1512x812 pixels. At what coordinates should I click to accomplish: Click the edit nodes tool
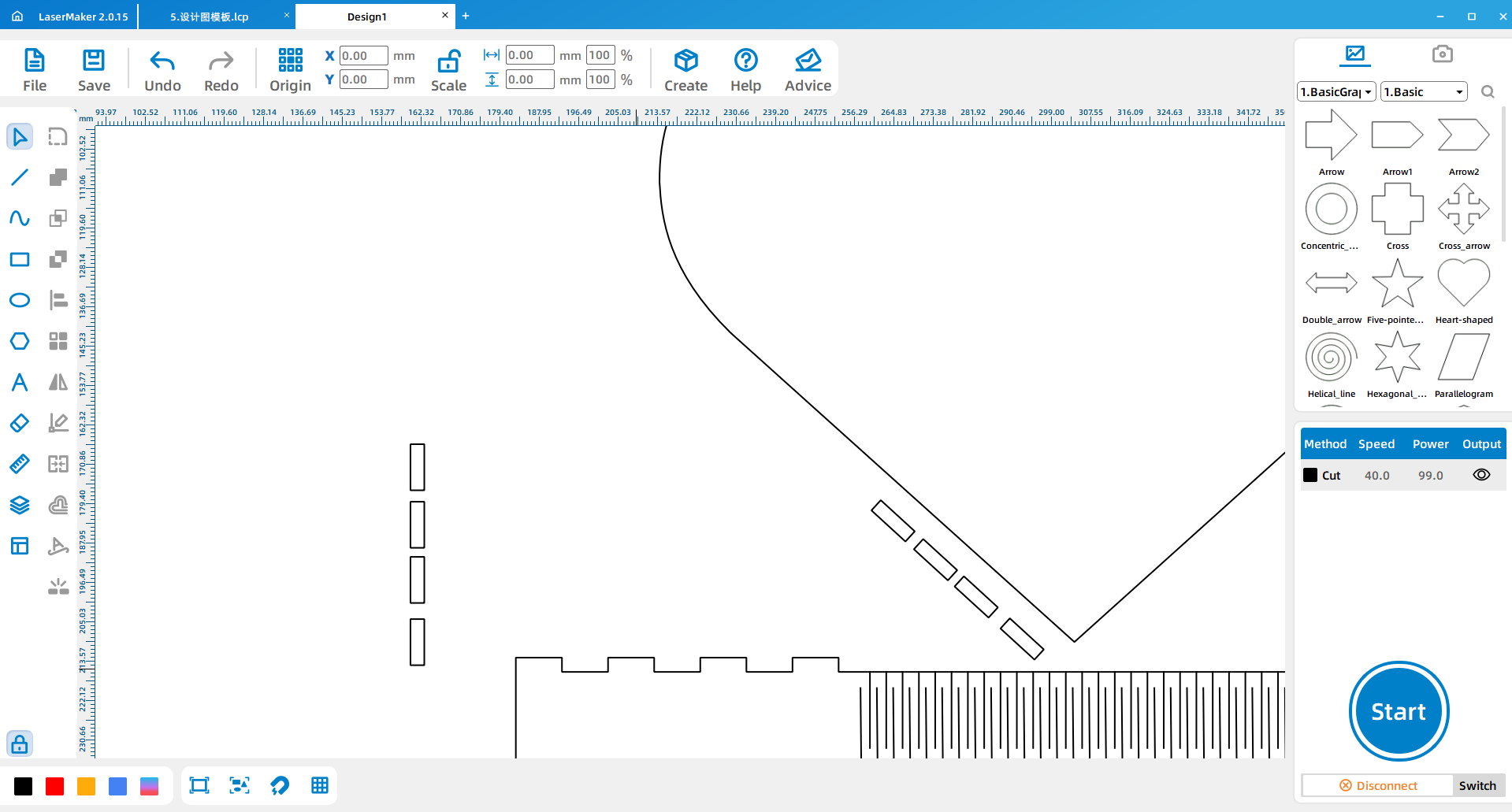[x=58, y=423]
